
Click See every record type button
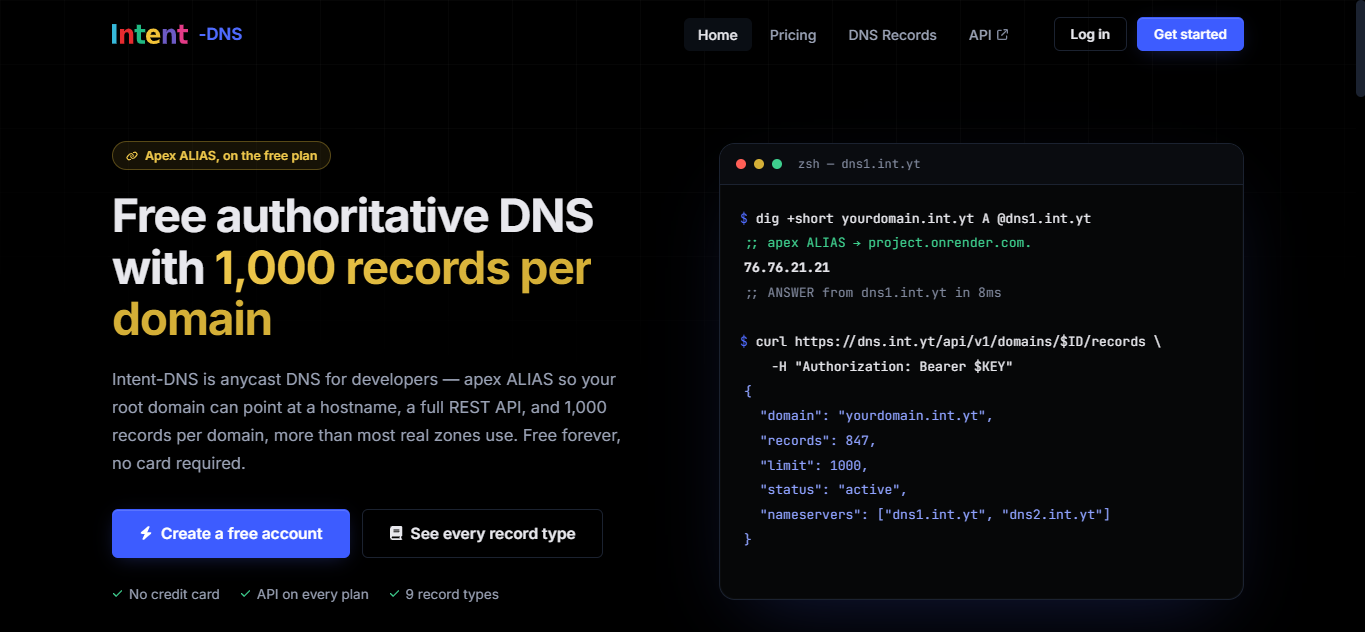[x=482, y=533]
